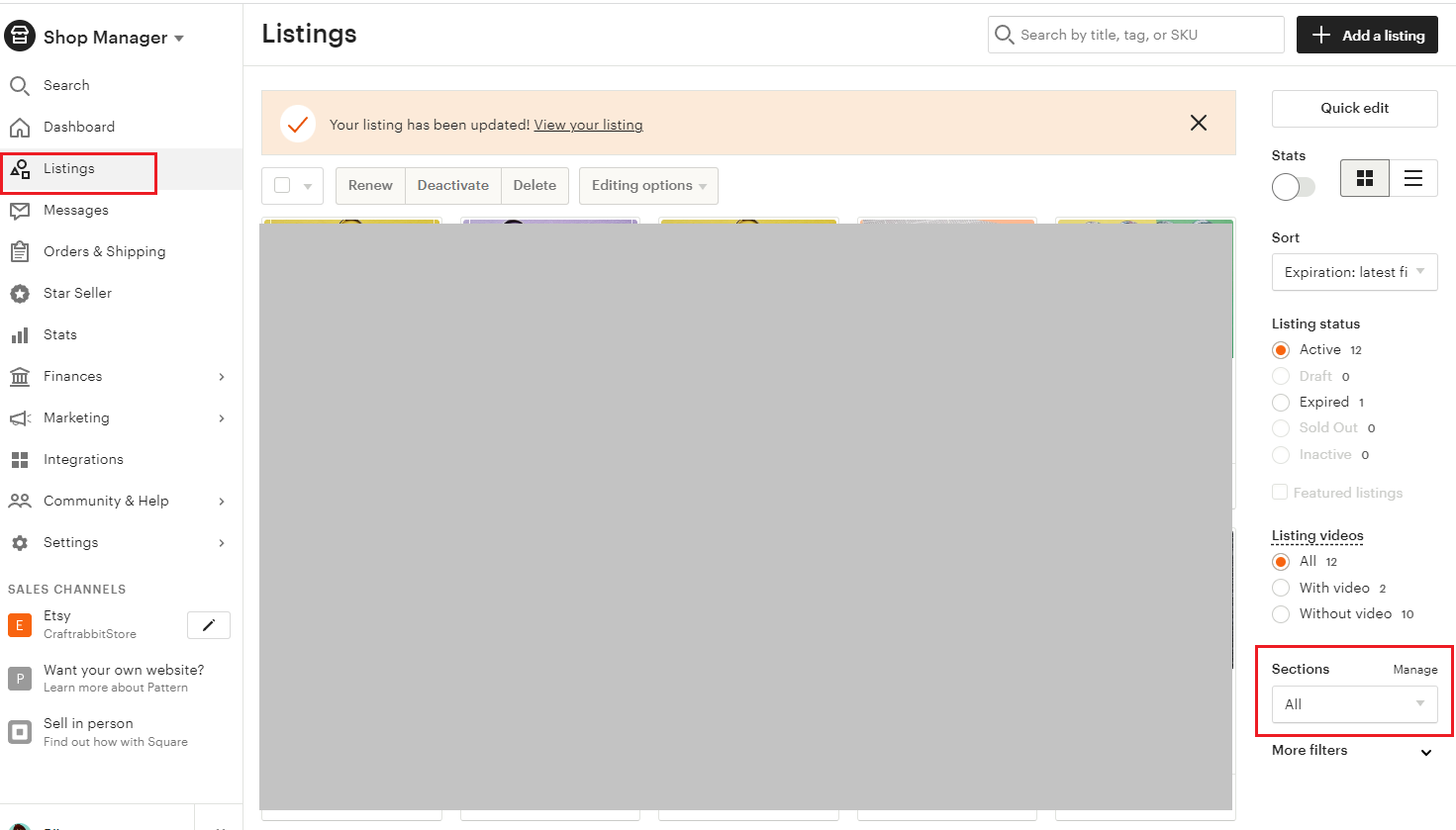Click the Community & Help people icon
This screenshot has height=830, width=1456.
click(x=20, y=502)
